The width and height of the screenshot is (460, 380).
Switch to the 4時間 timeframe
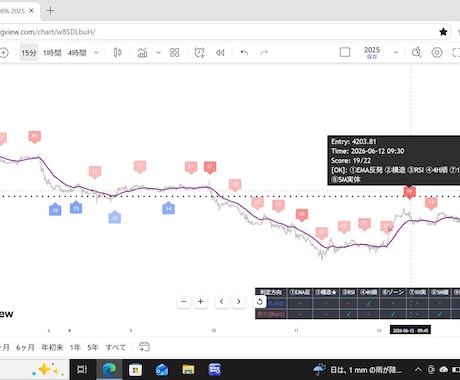pyautogui.click(x=77, y=53)
